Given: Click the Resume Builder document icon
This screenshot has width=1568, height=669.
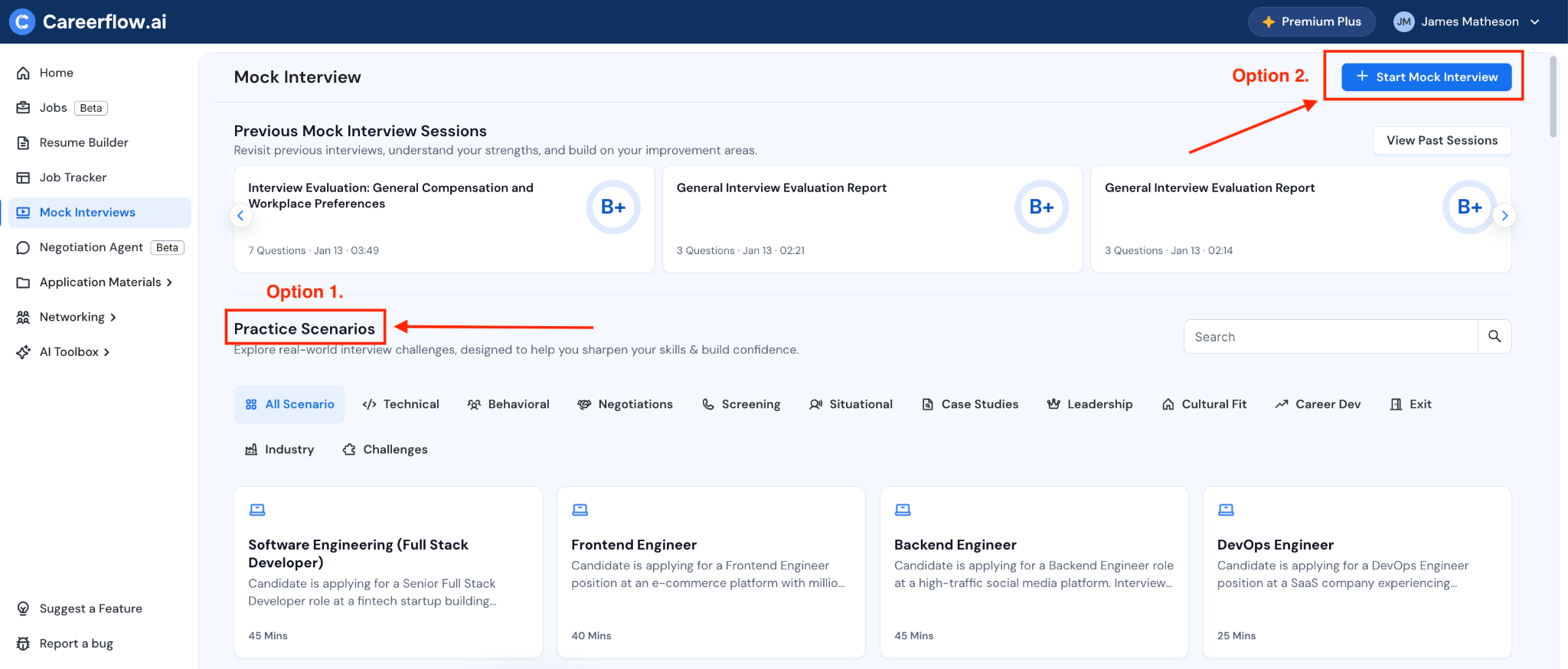Looking at the screenshot, I should (24, 142).
